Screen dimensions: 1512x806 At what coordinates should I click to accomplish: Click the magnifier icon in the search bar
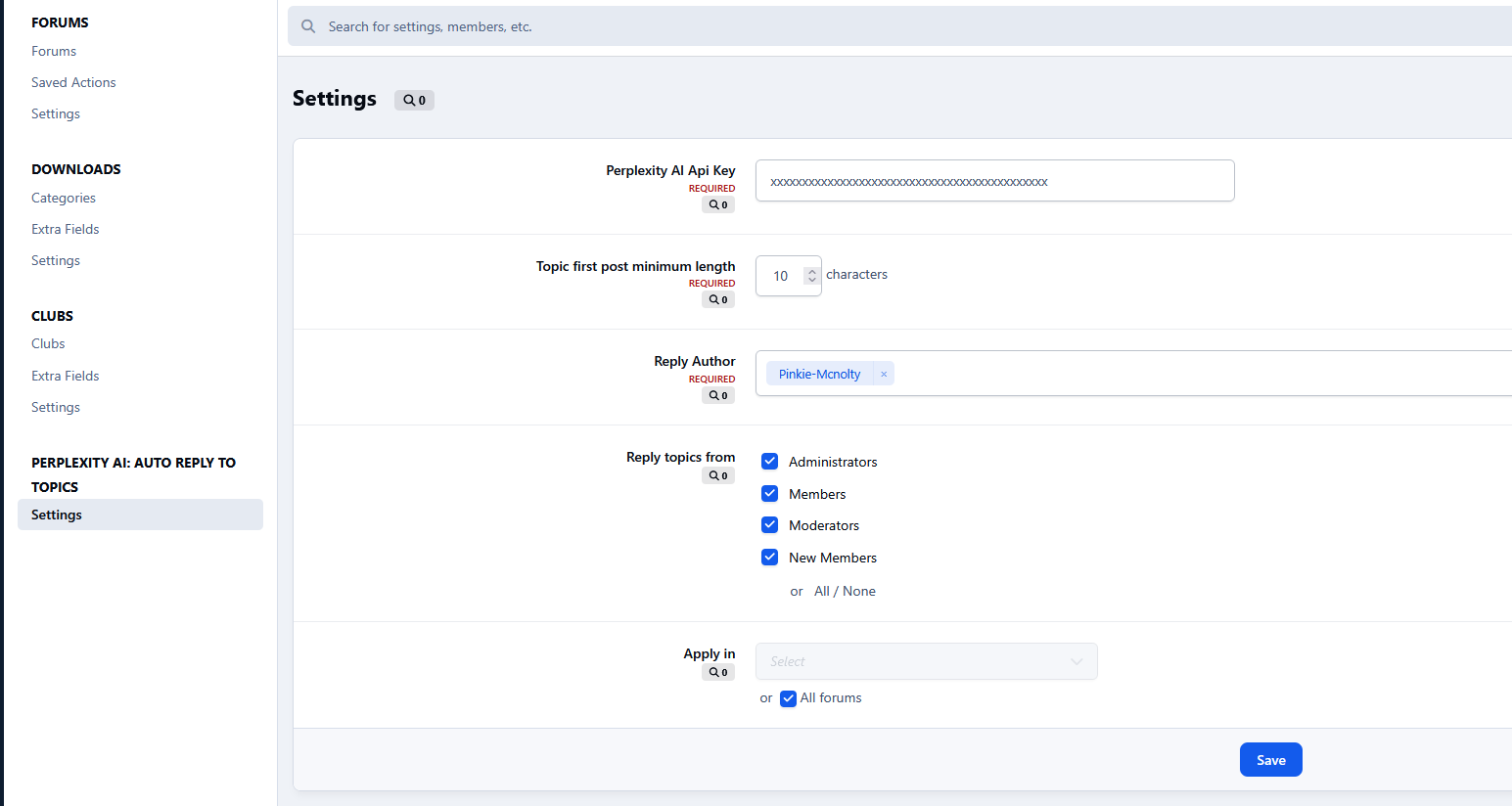click(308, 26)
